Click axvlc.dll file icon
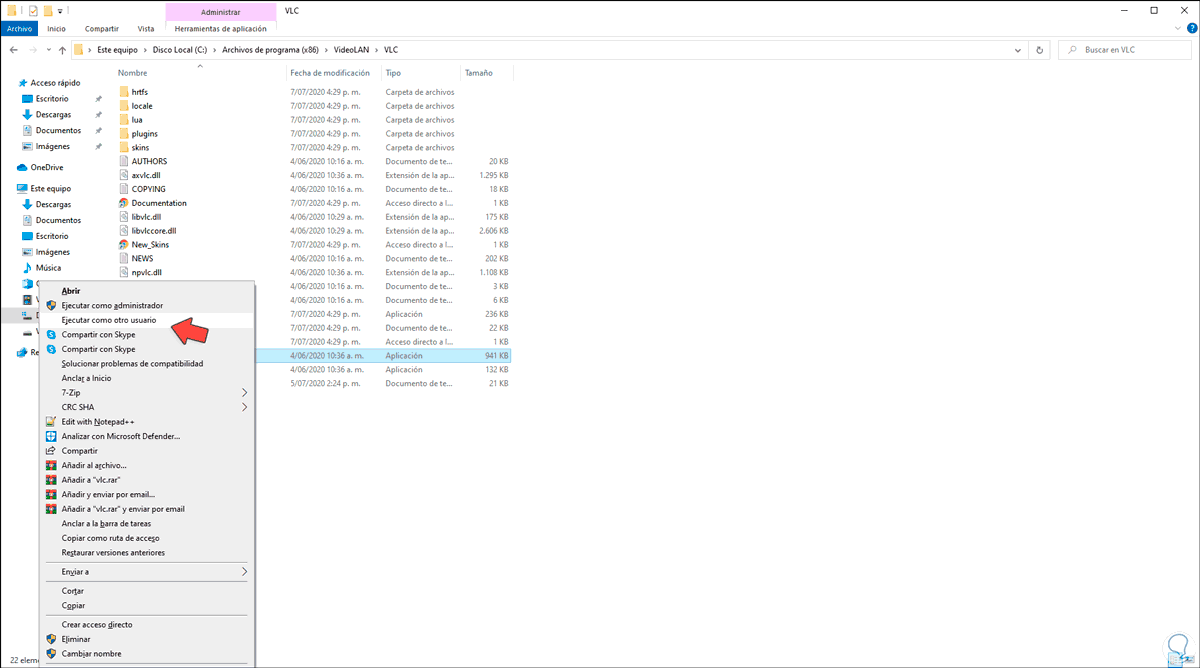The width and height of the screenshot is (1200, 668). pyautogui.click(x=124, y=175)
